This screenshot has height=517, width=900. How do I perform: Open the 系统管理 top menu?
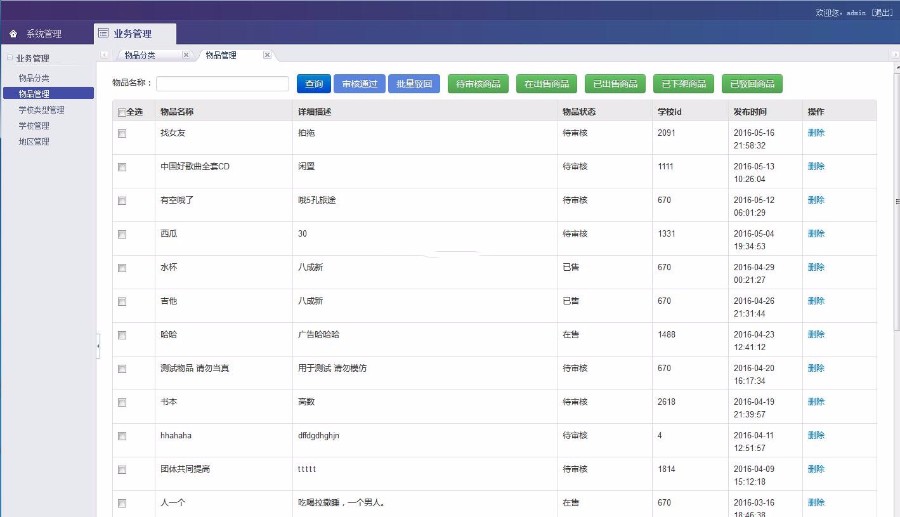44,34
